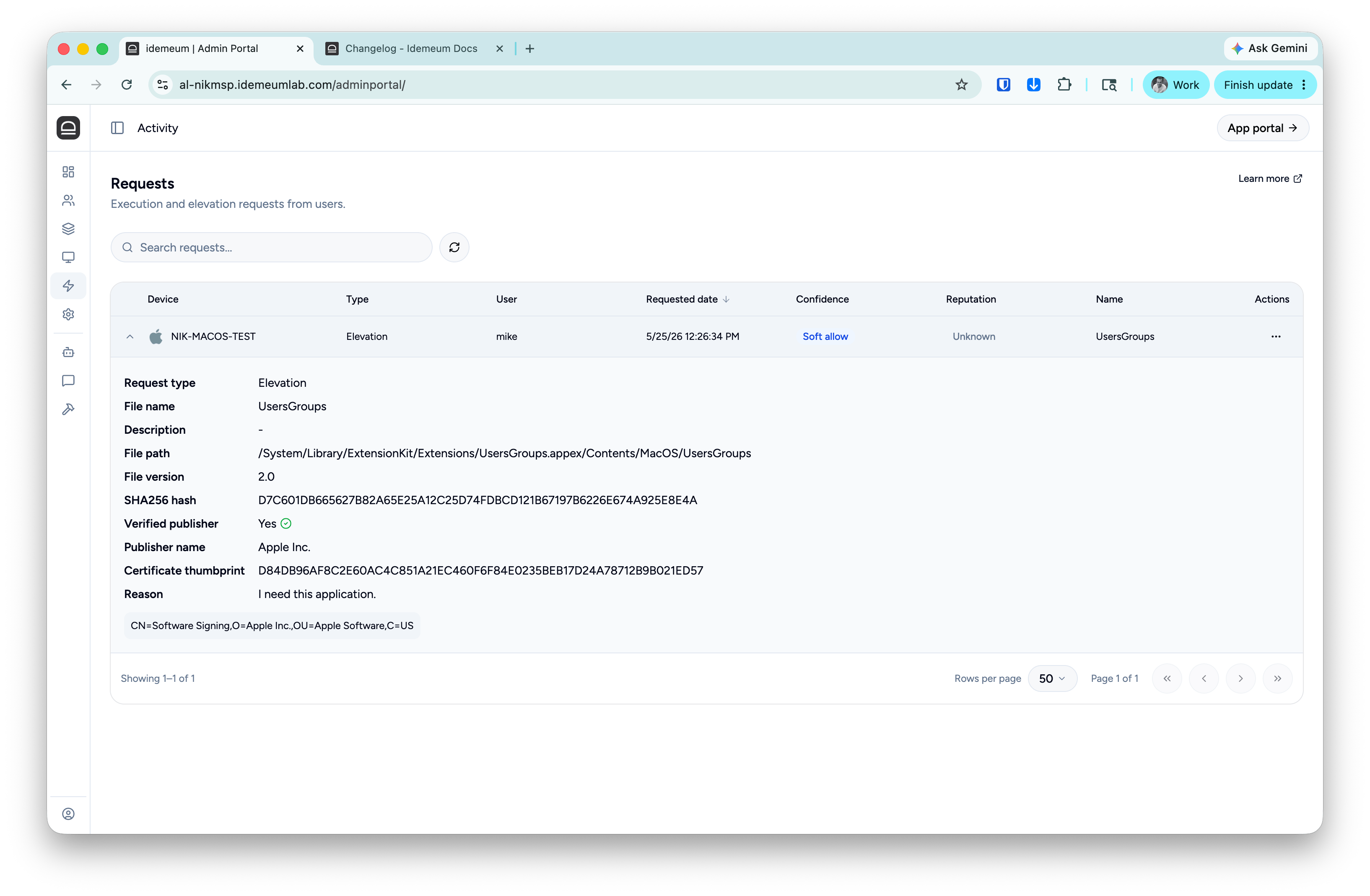Click the Name column header

point(1109,299)
